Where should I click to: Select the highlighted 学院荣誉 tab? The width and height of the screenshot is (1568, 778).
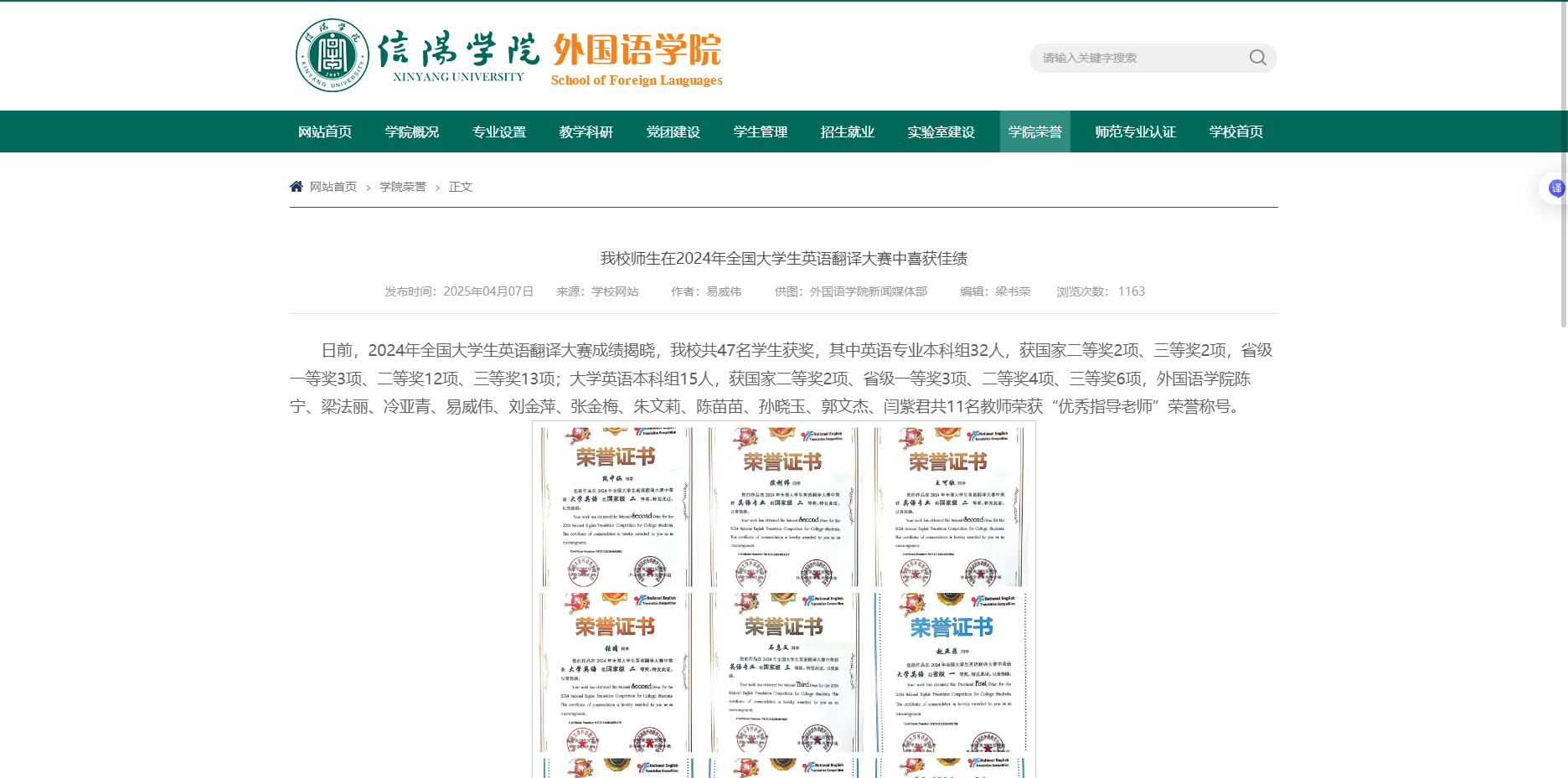pos(1035,131)
